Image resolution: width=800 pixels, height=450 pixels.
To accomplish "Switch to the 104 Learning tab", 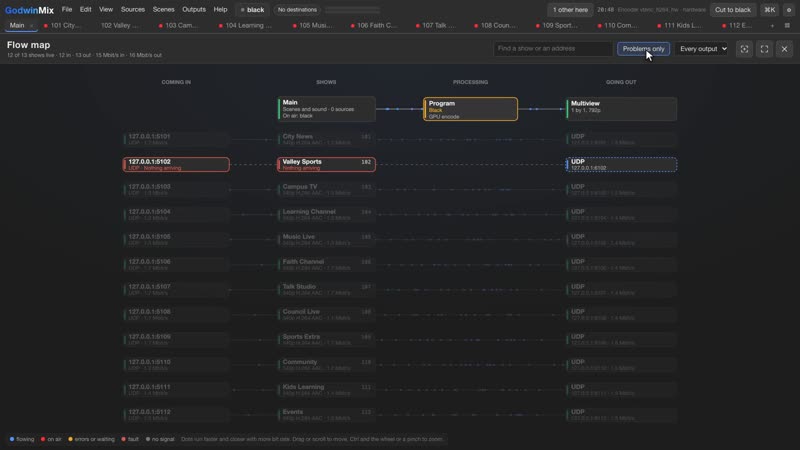I will coord(245,26).
